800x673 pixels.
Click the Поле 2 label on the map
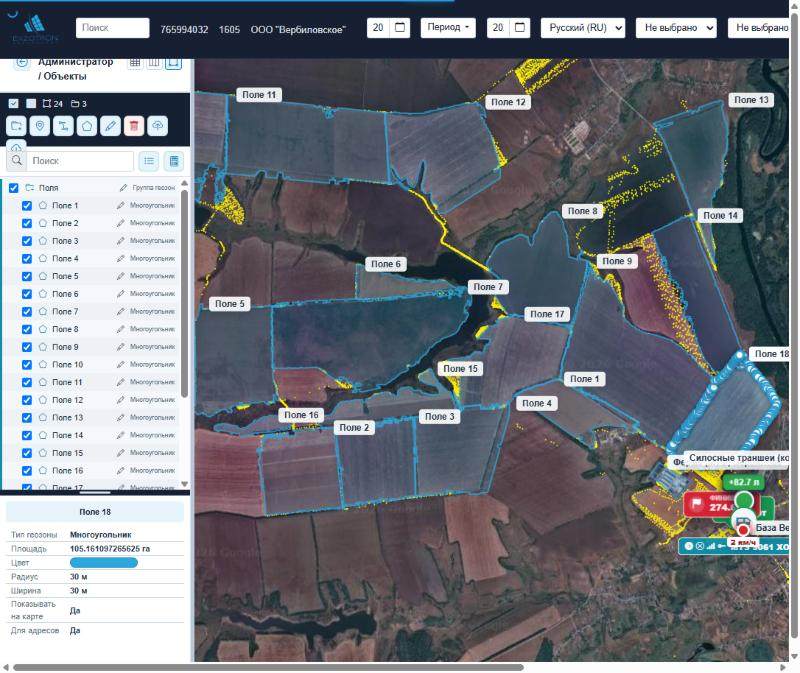(354, 428)
